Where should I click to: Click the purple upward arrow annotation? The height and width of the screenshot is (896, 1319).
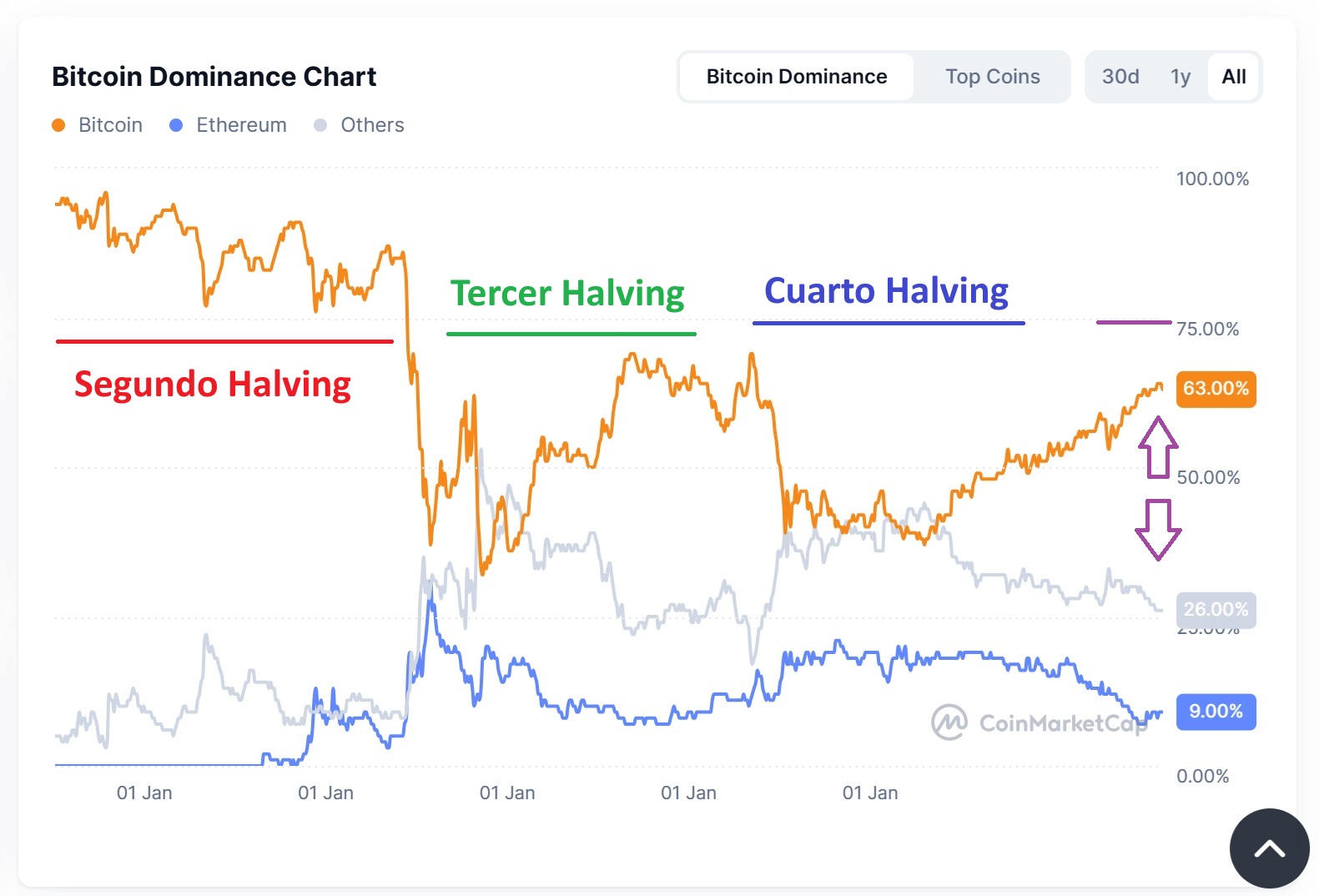point(1158,447)
